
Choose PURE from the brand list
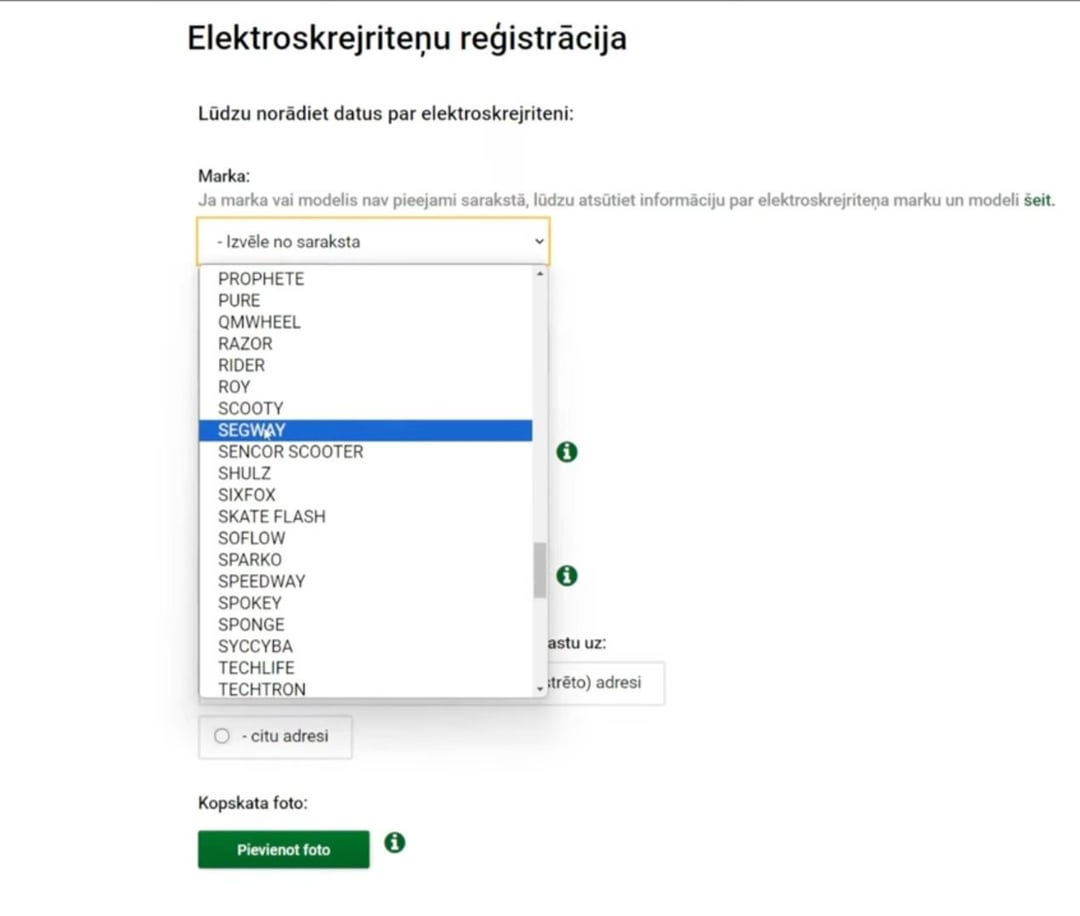point(239,300)
